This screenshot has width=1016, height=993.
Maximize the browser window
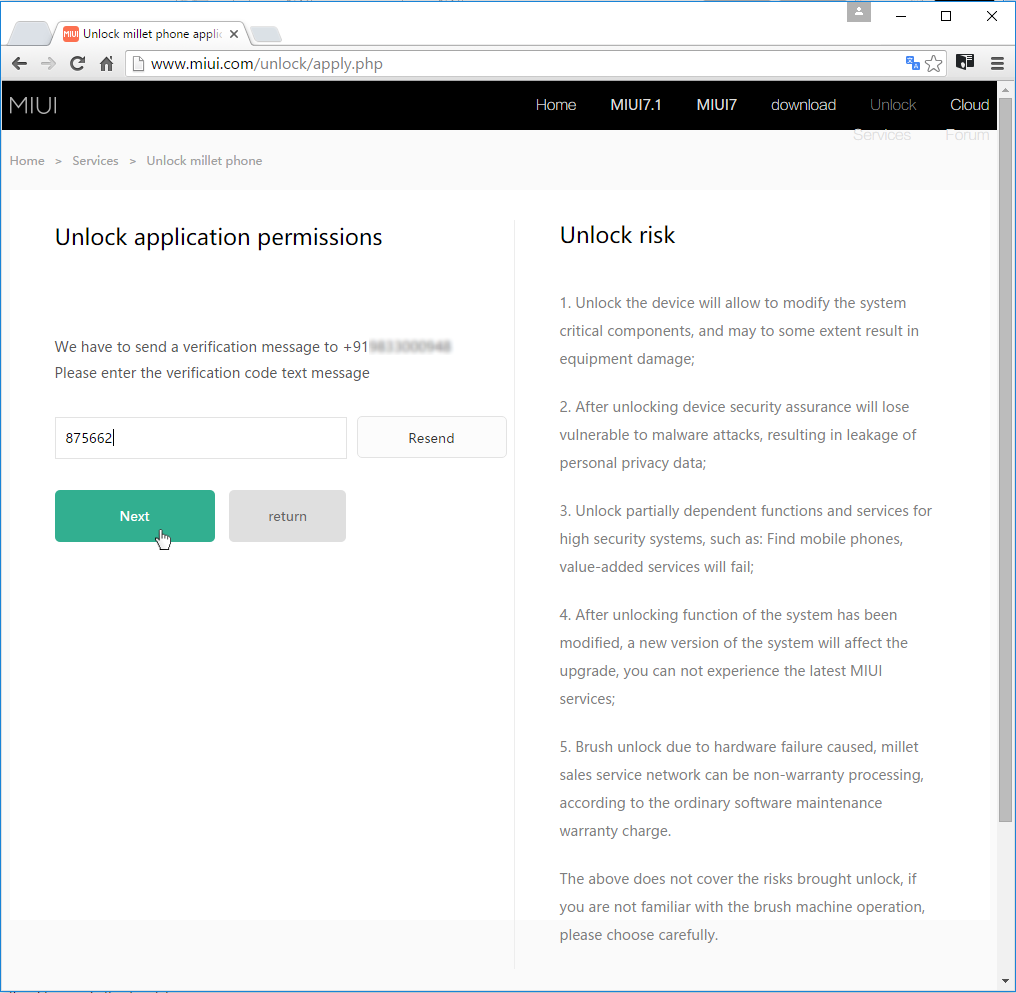[946, 16]
